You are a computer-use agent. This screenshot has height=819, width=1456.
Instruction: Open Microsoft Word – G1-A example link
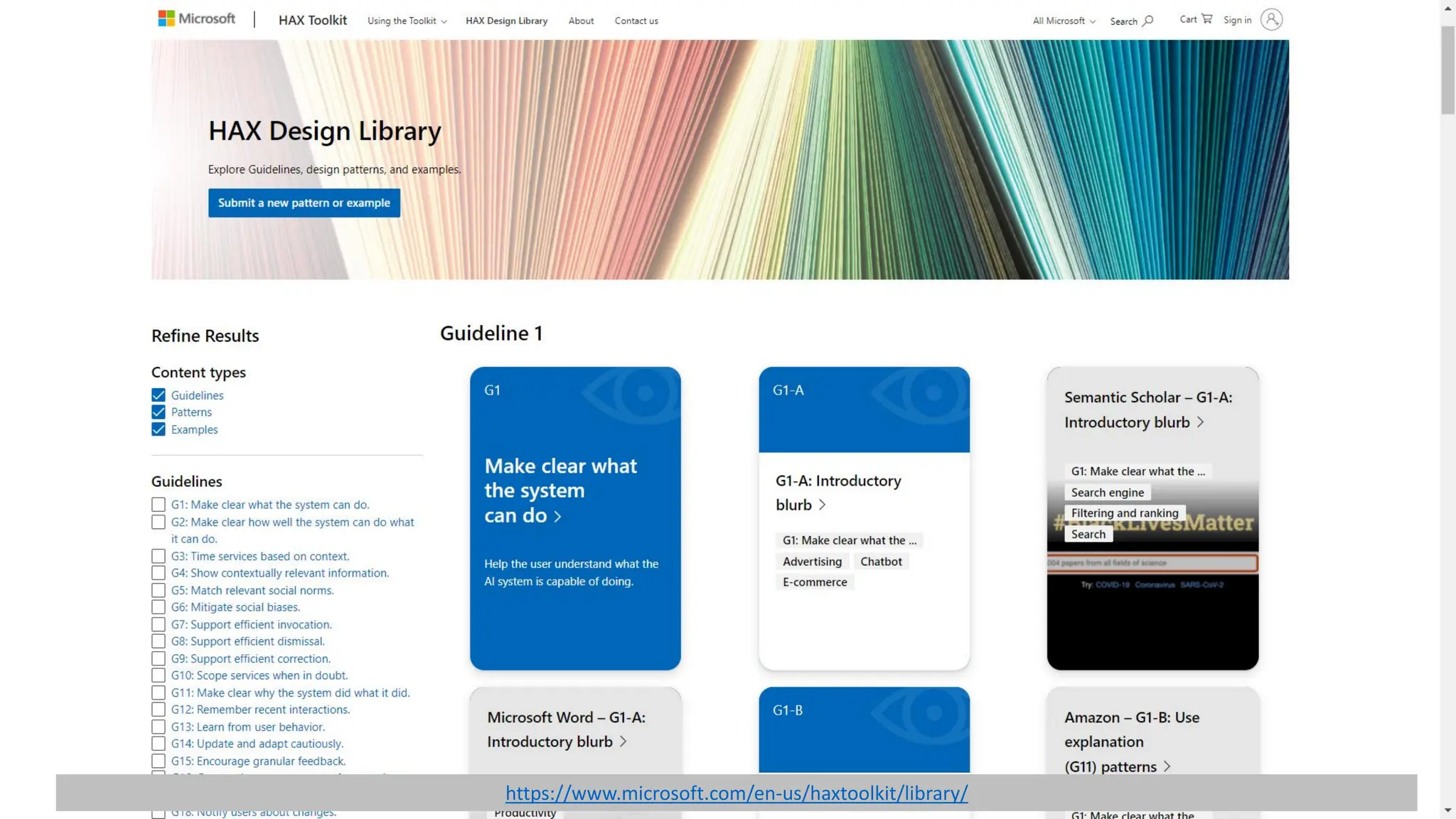tap(566, 729)
